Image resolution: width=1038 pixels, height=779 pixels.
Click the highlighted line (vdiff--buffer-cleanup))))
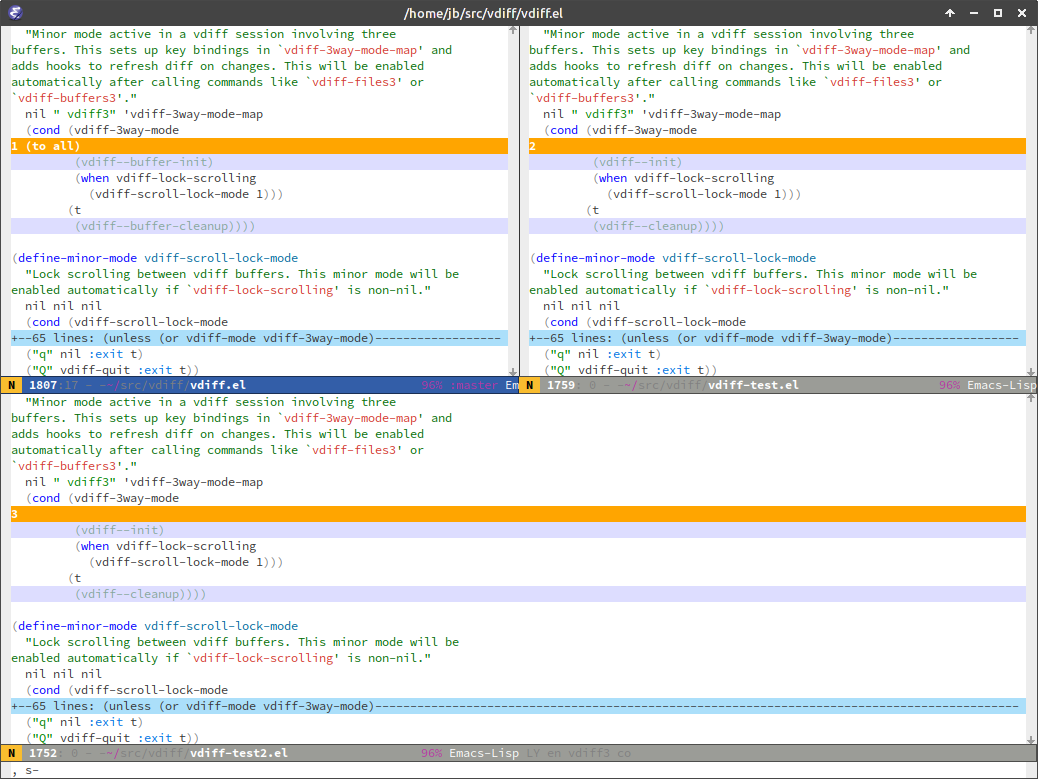pos(260,226)
